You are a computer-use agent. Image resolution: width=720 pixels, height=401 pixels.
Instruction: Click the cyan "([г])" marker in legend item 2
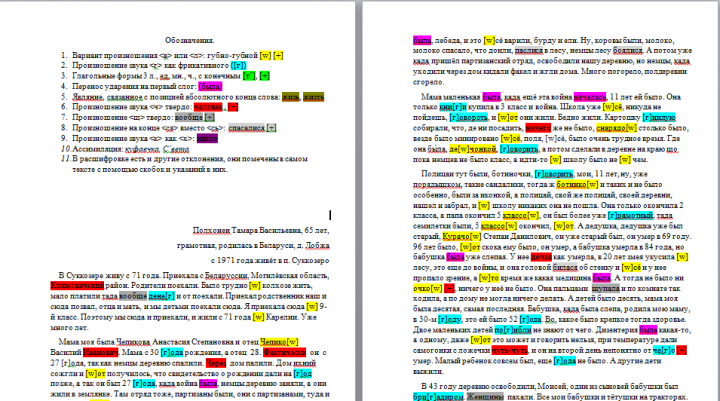(238, 66)
